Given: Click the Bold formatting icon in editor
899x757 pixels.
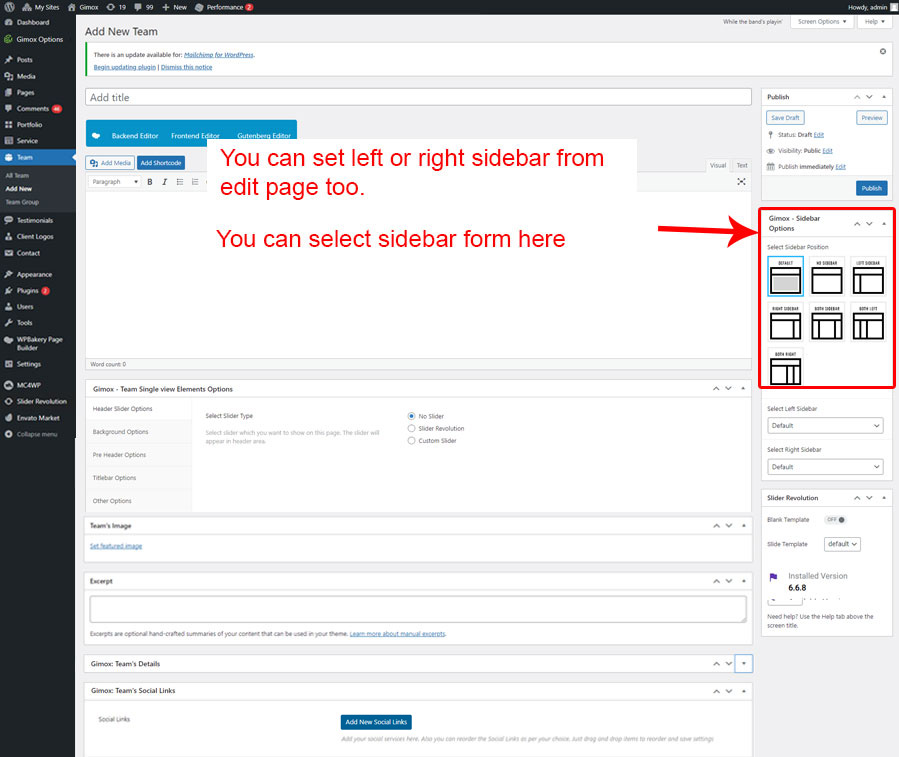Looking at the screenshot, I should tap(150, 182).
